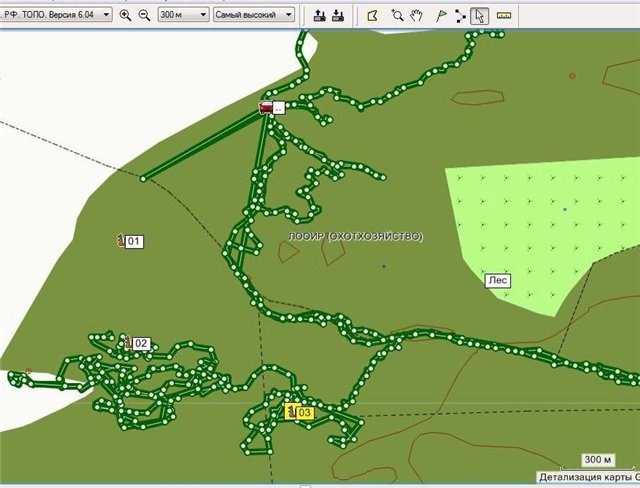The image size is (640, 488).
Task: Expand the Самый высокий detail level dropdown
Action: (x=254, y=15)
